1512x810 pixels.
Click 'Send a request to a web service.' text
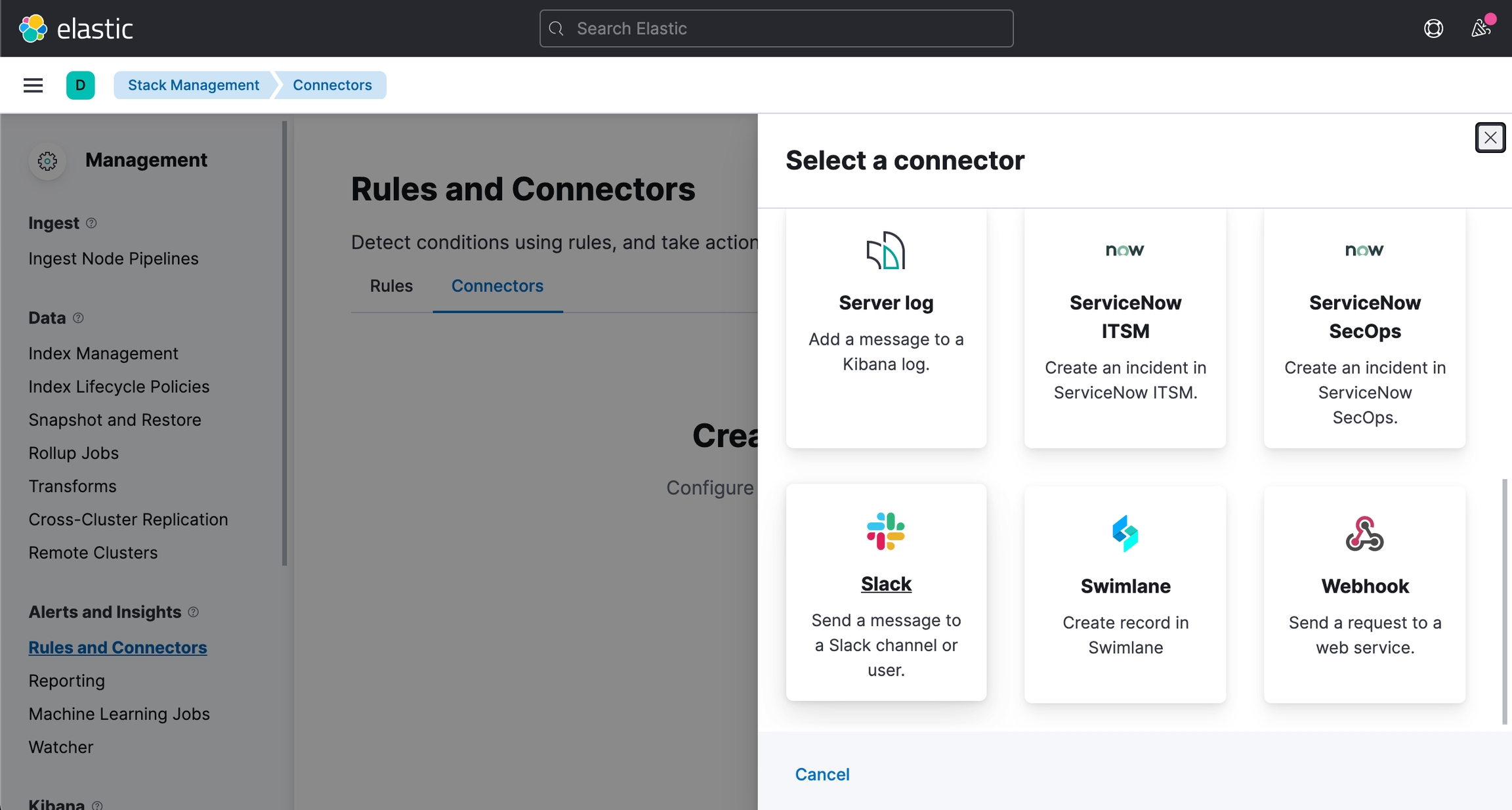(x=1364, y=635)
